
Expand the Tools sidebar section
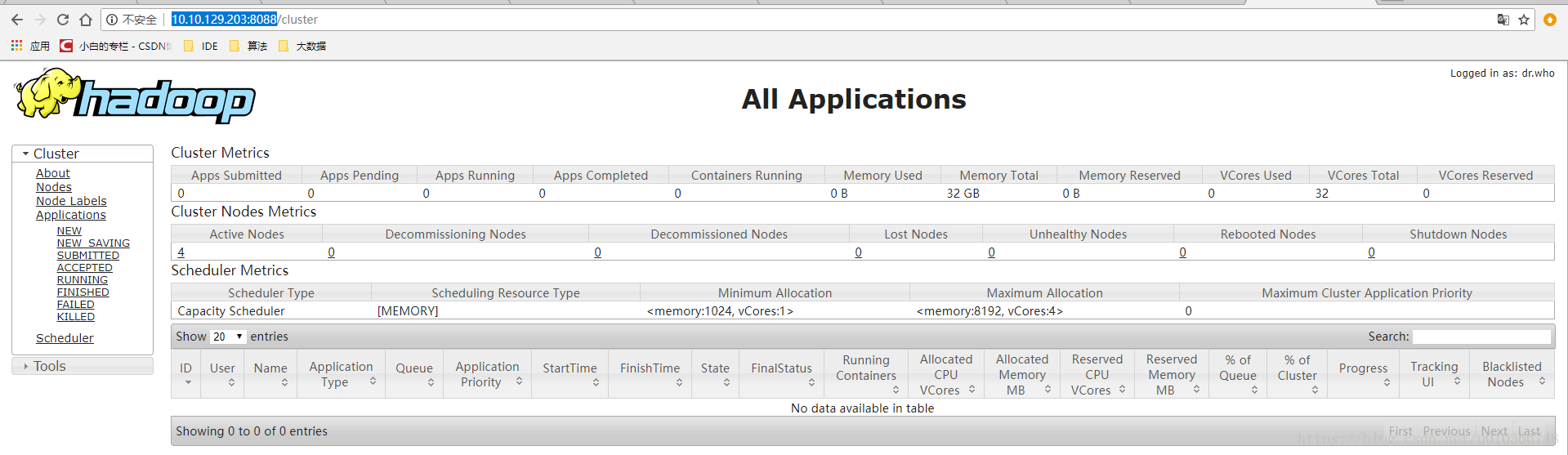(83, 366)
